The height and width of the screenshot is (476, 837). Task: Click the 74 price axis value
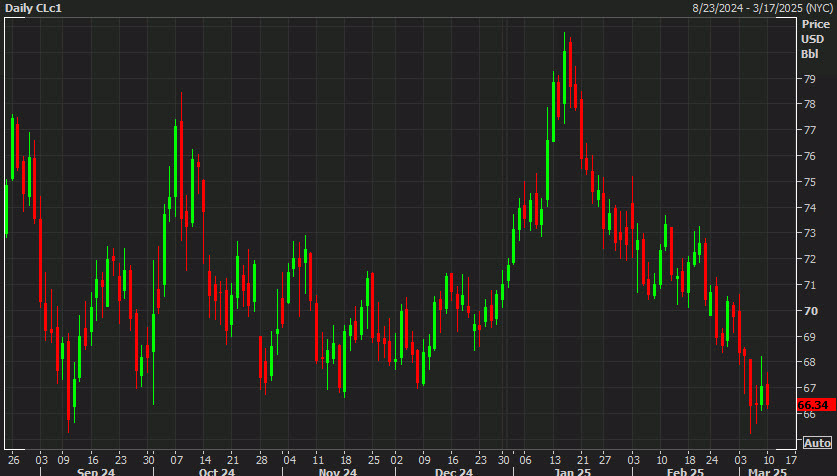pos(810,208)
